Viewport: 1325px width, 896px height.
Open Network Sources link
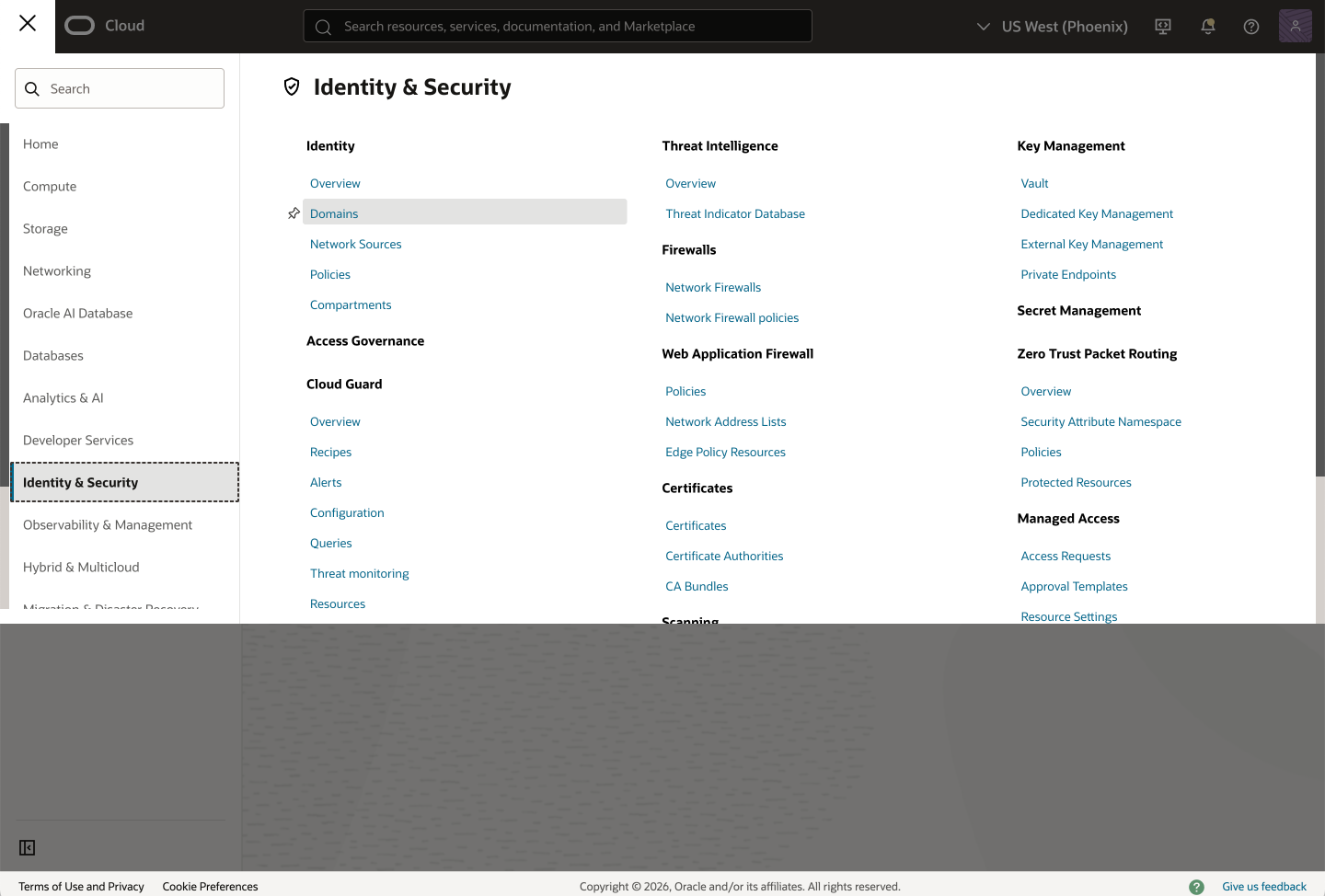(356, 245)
